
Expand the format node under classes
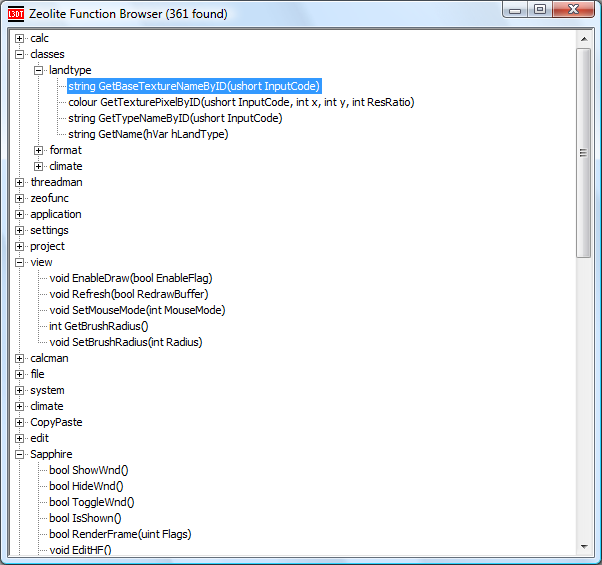(39, 150)
